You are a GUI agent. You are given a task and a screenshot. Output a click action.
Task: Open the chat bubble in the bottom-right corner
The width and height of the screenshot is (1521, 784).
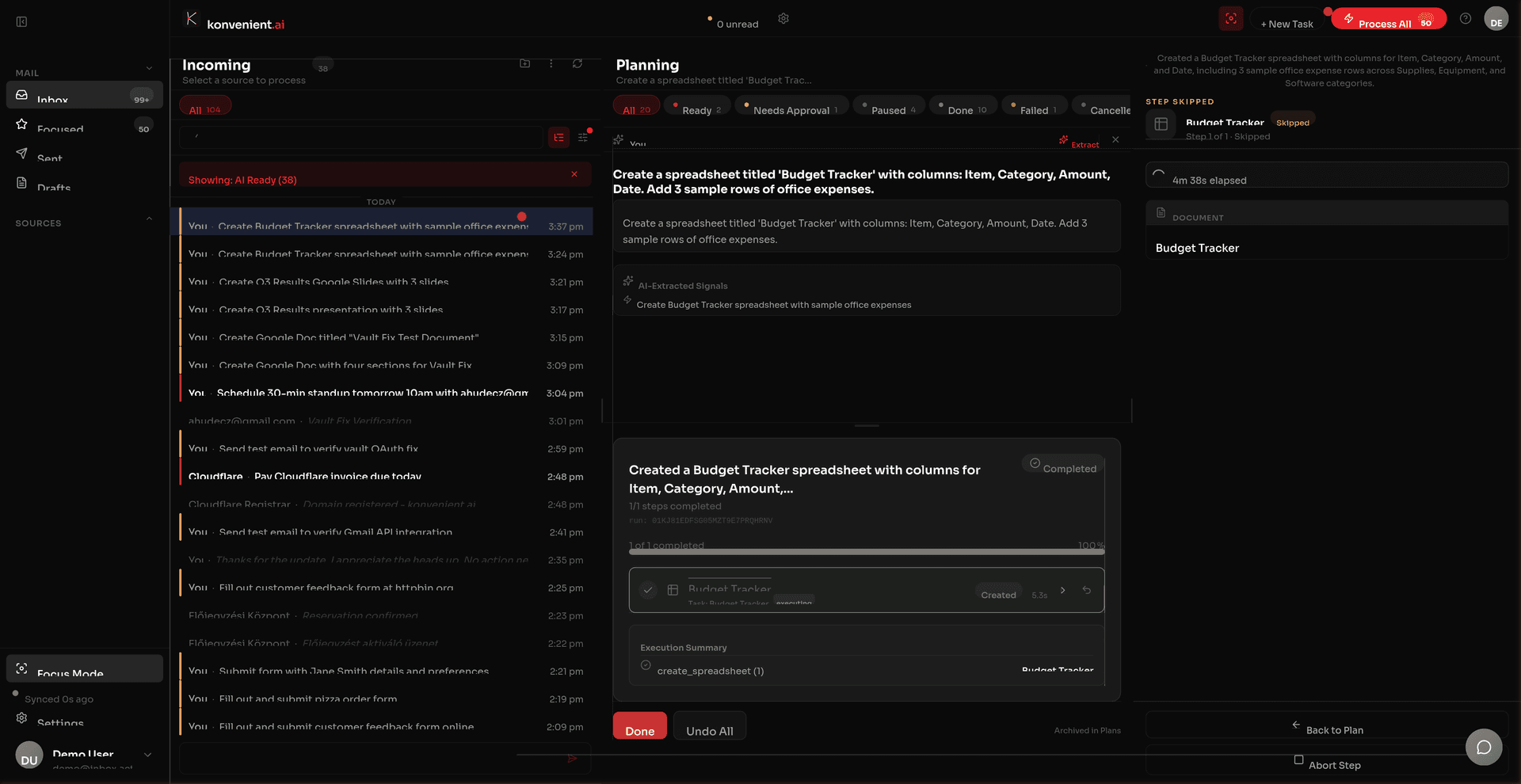coord(1485,747)
